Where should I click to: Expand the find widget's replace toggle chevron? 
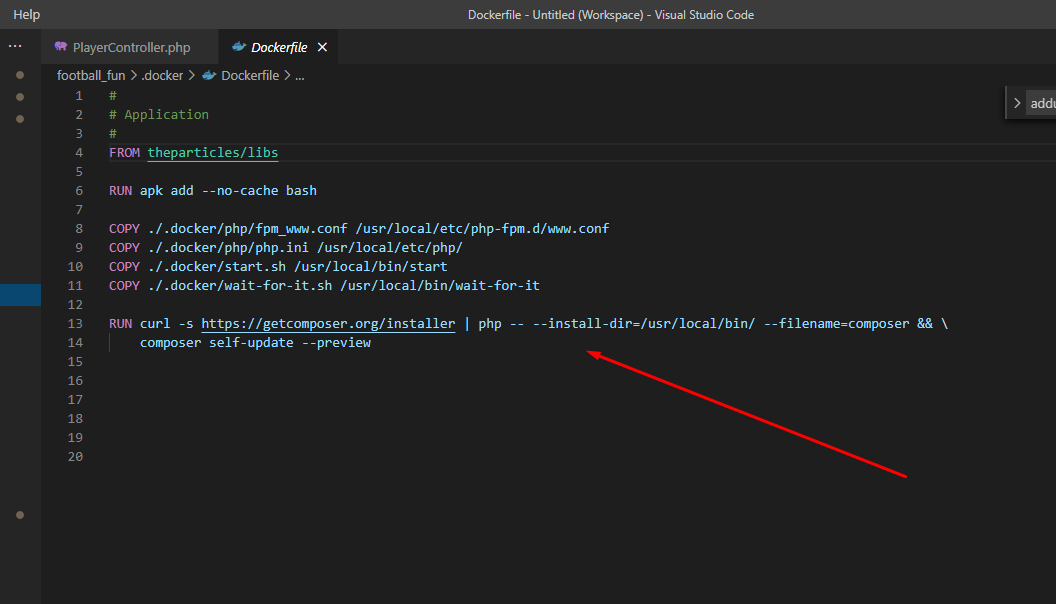(x=1017, y=103)
